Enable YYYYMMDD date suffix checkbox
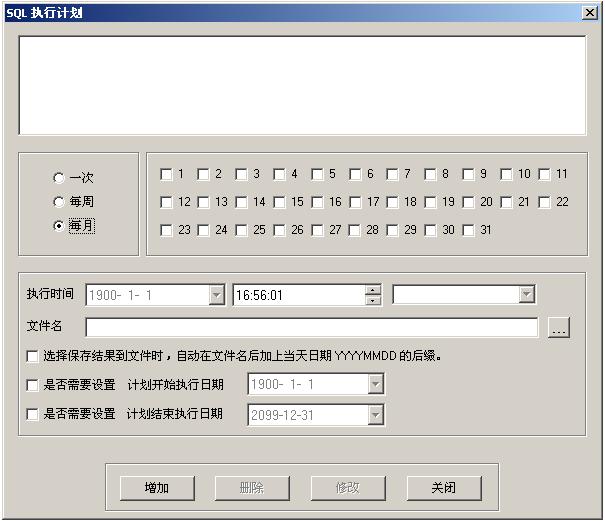This screenshot has width=605, height=521. click(32, 356)
